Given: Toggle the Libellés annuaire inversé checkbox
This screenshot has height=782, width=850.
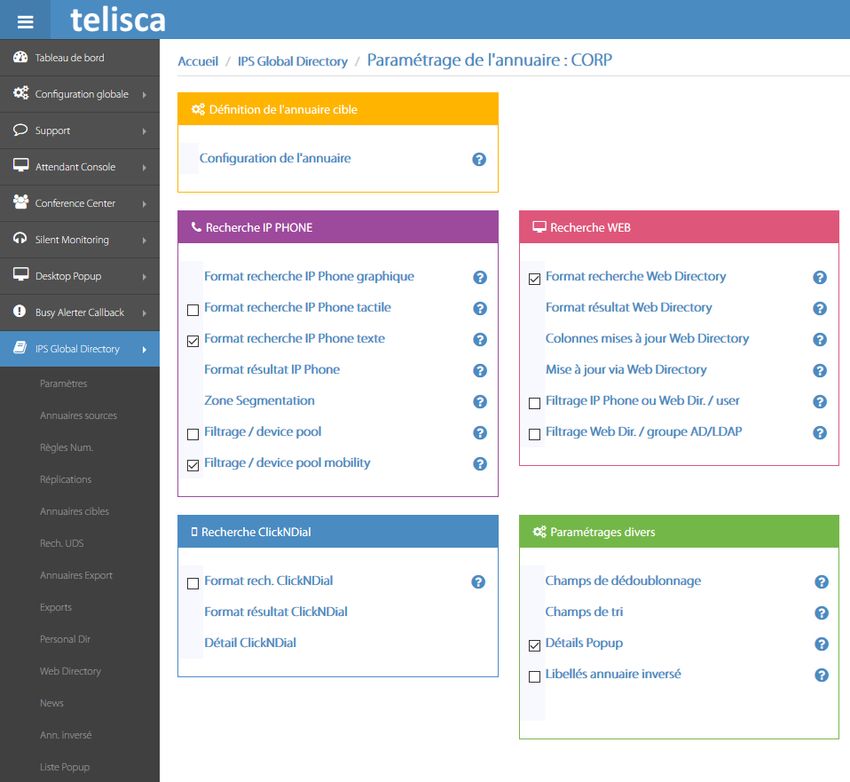Looking at the screenshot, I should (x=534, y=677).
